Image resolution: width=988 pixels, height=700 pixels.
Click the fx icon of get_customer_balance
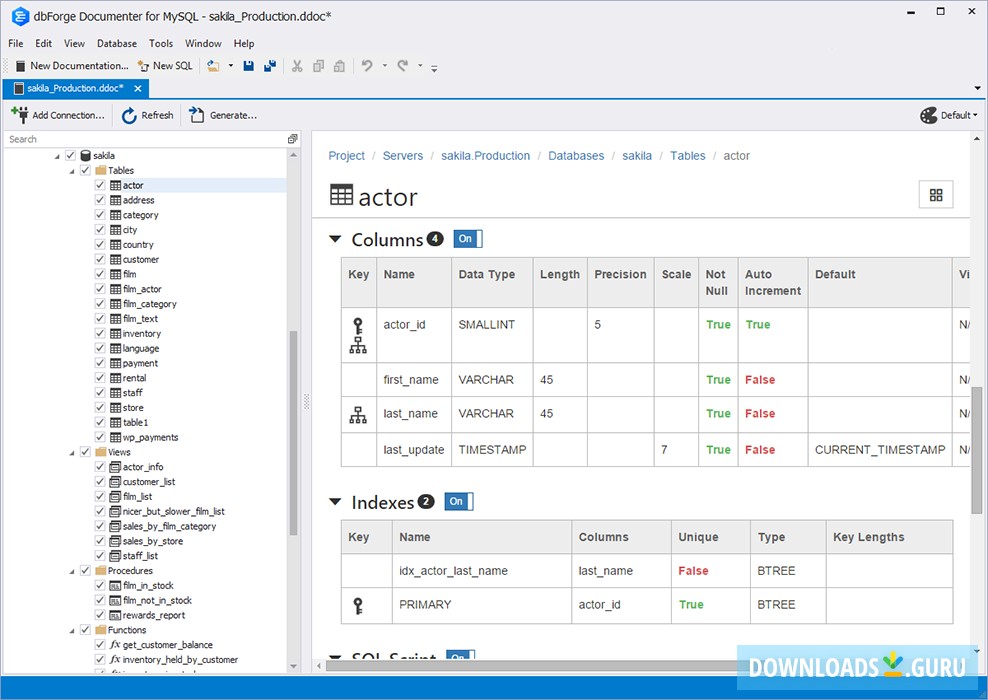pos(115,645)
